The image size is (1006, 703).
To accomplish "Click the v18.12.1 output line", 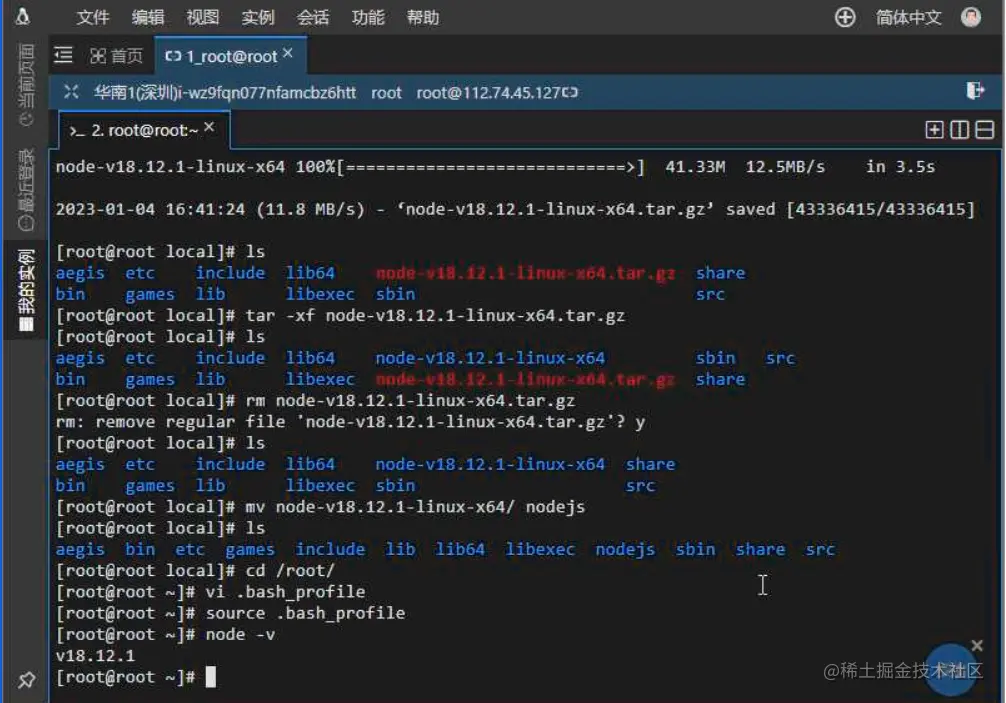I will click(95, 656).
